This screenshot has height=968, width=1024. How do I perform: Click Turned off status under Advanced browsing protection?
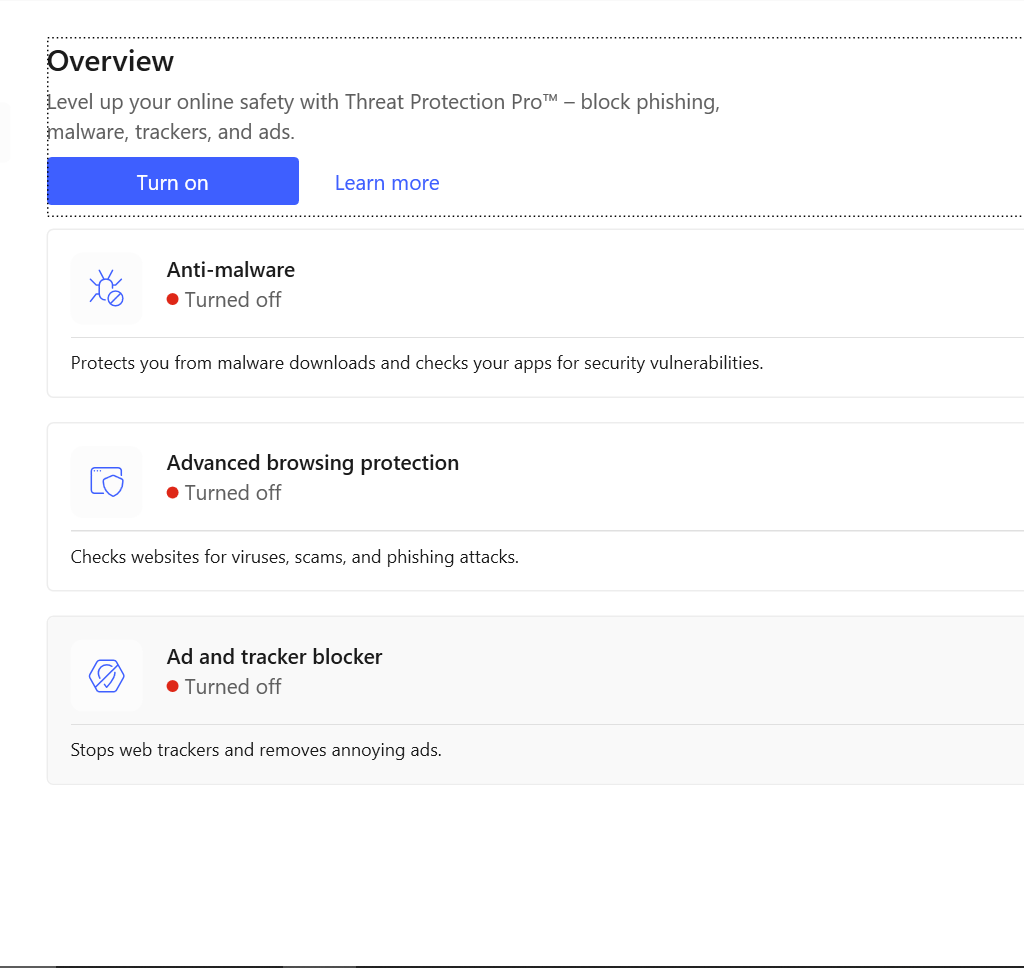pos(224,493)
